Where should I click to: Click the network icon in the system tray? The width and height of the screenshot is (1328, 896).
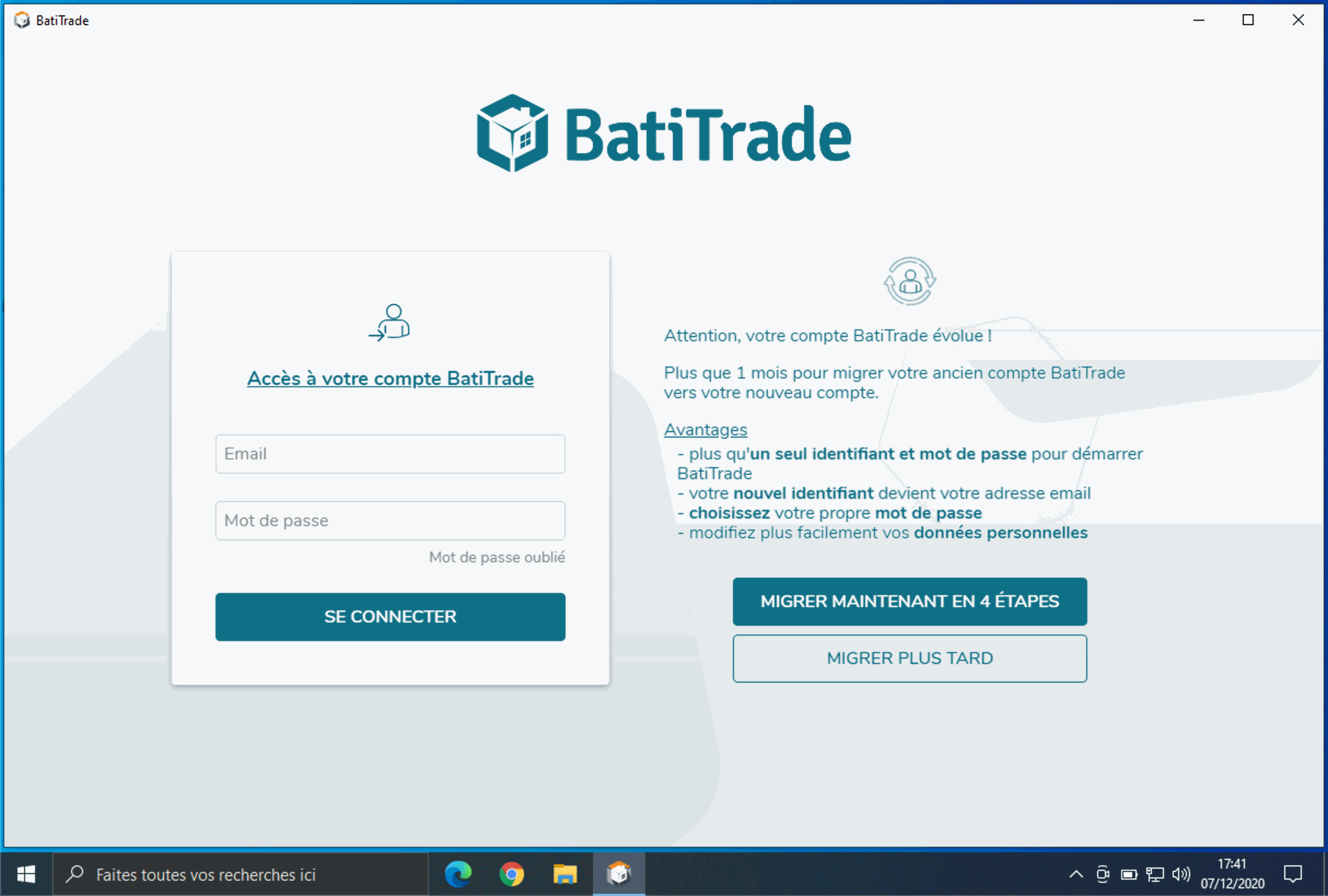pos(1155,874)
